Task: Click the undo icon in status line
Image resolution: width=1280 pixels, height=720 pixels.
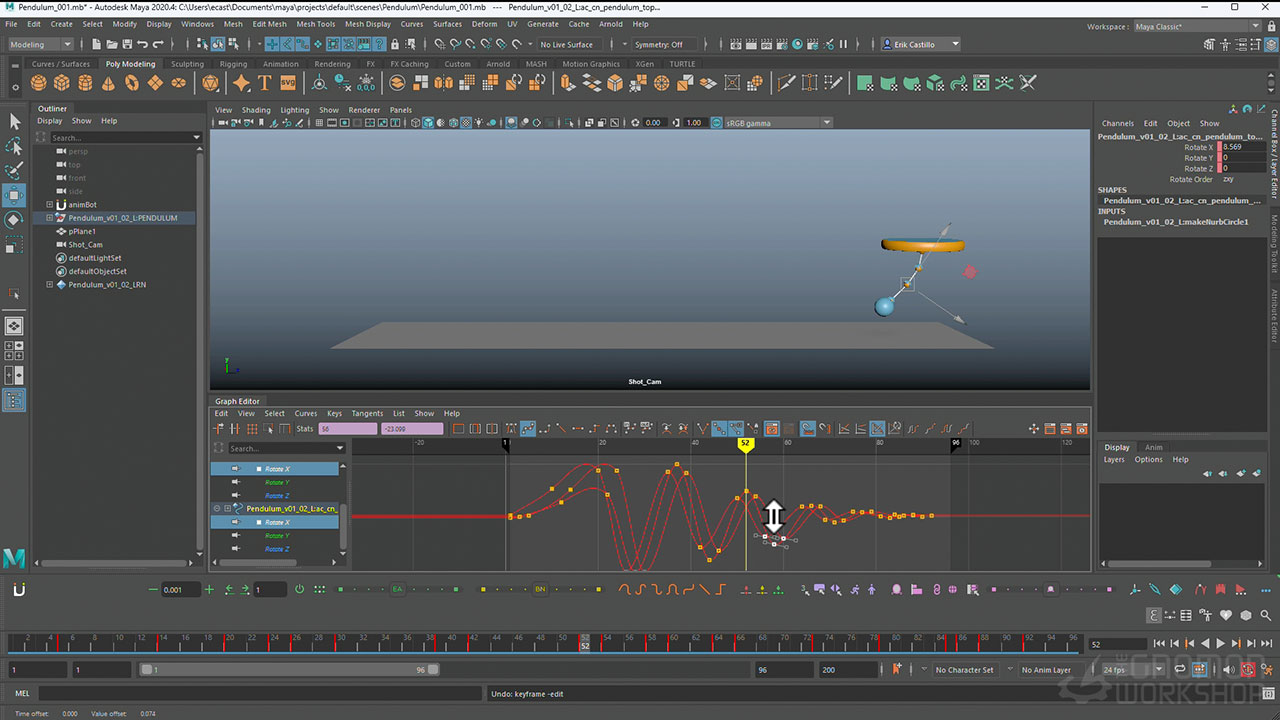Action: (143, 44)
